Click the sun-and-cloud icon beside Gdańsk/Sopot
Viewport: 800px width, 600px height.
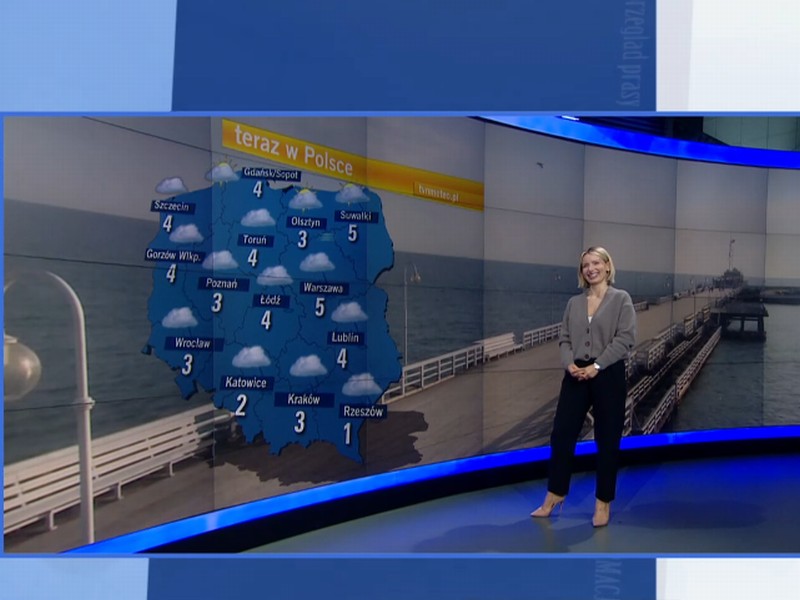click(x=223, y=172)
